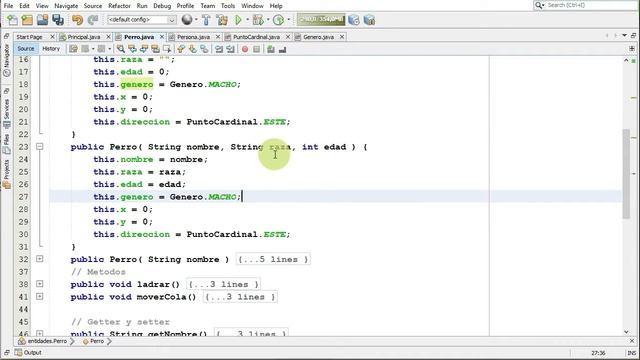The image size is (640, 360).
Task: Click the folded '{...5 lines }' placeholder
Action: [x=273, y=259]
